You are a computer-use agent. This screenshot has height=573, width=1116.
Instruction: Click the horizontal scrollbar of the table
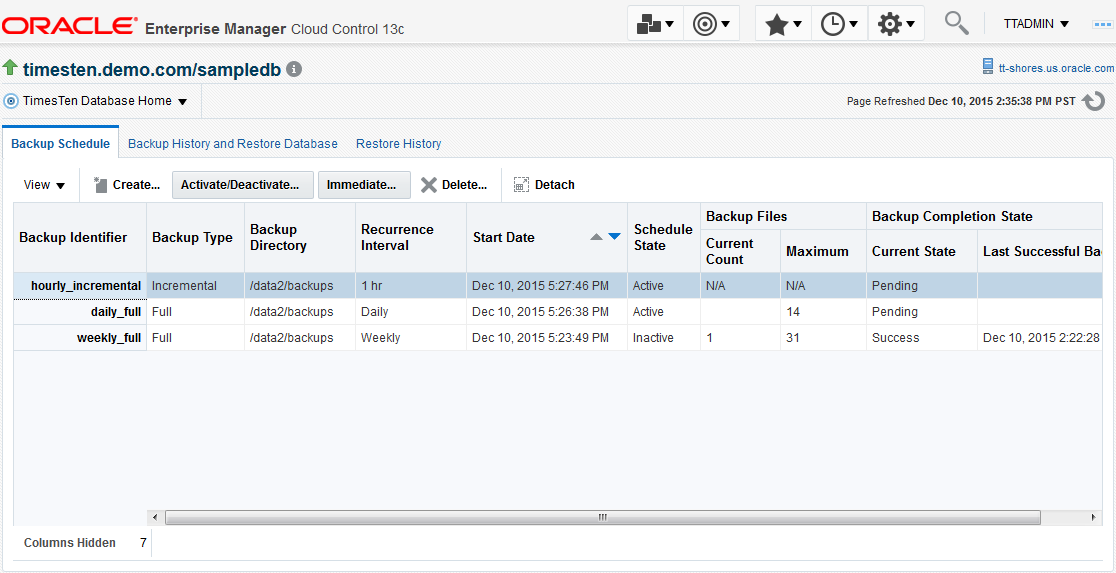coord(602,518)
